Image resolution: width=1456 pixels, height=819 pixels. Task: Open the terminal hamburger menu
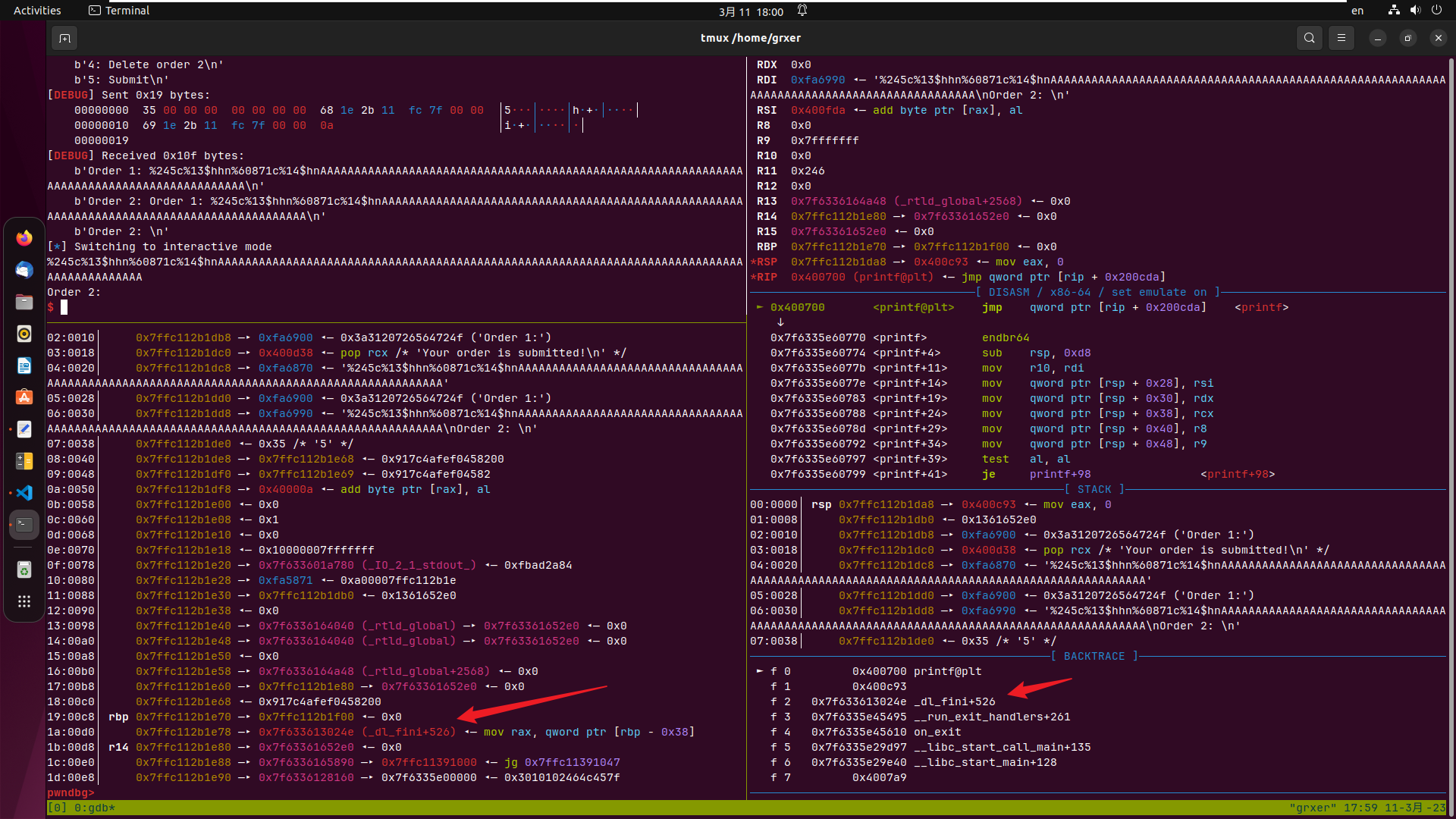(1341, 38)
